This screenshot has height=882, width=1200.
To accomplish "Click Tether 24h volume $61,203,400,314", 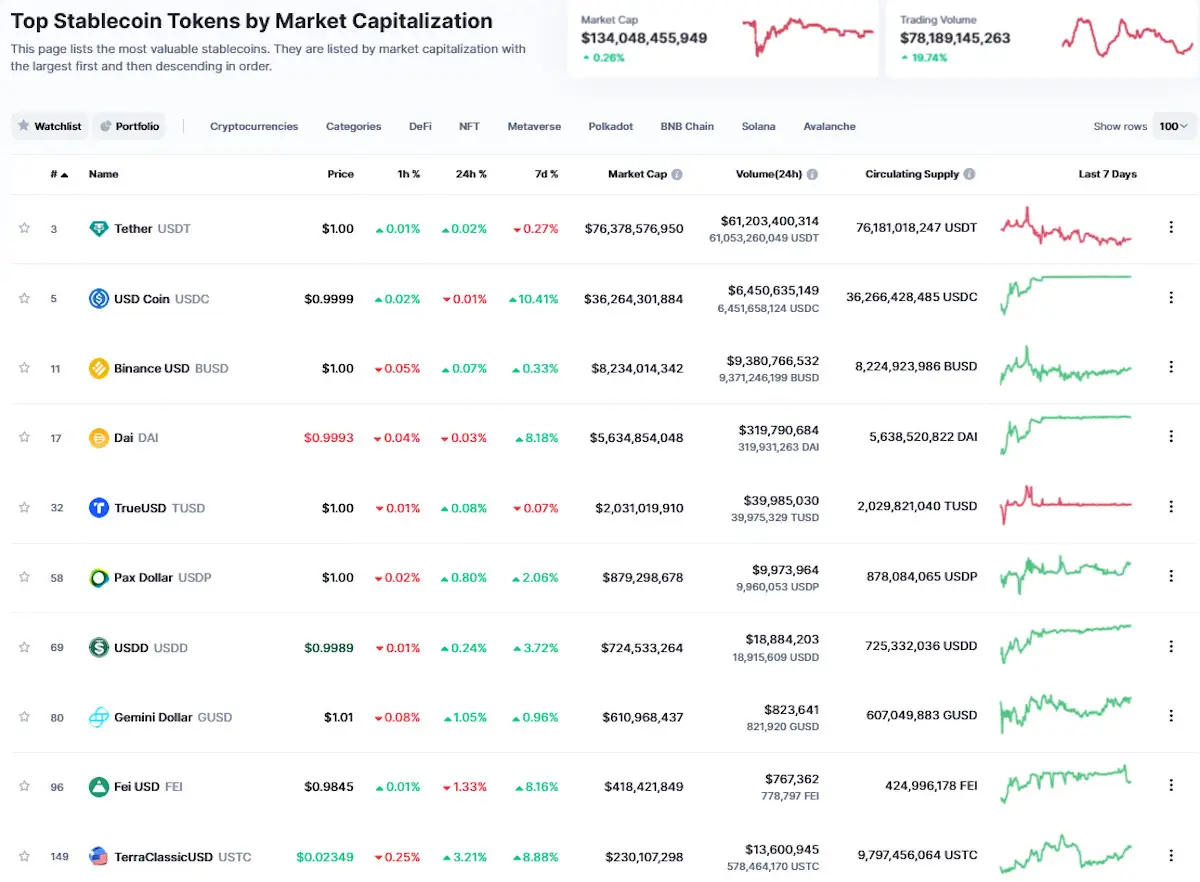I will pos(769,221).
